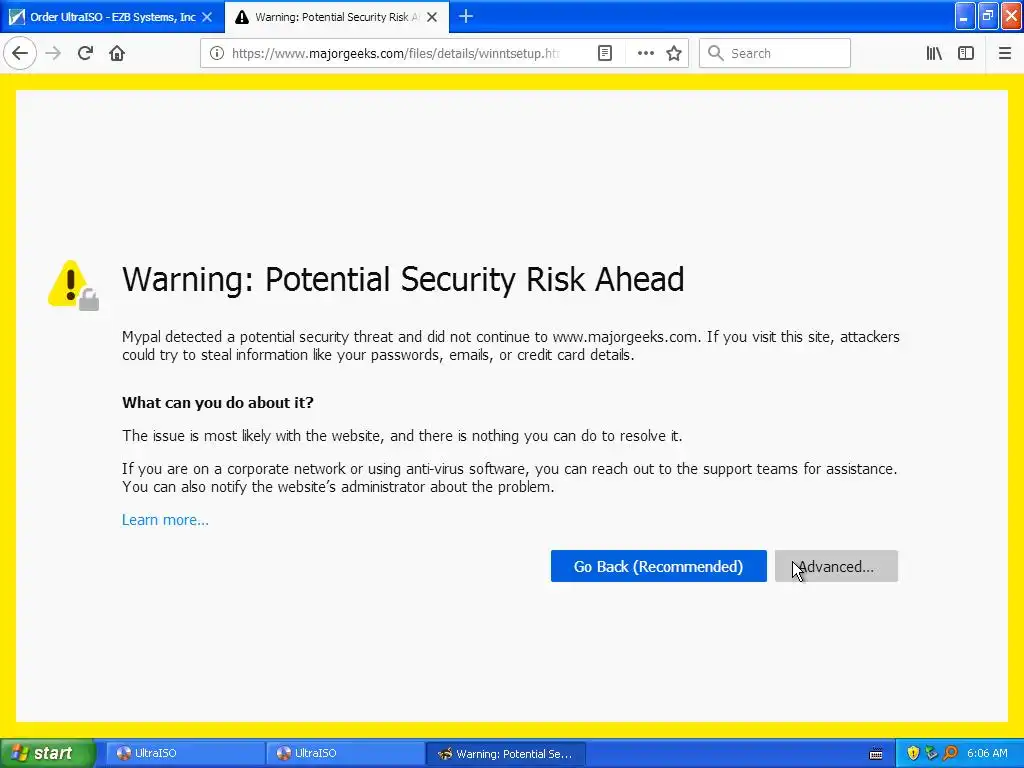Image resolution: width=1024 pixels, height=768 pixels.
Task: Open Advanced... options button
Action: (x=836, y=566)
